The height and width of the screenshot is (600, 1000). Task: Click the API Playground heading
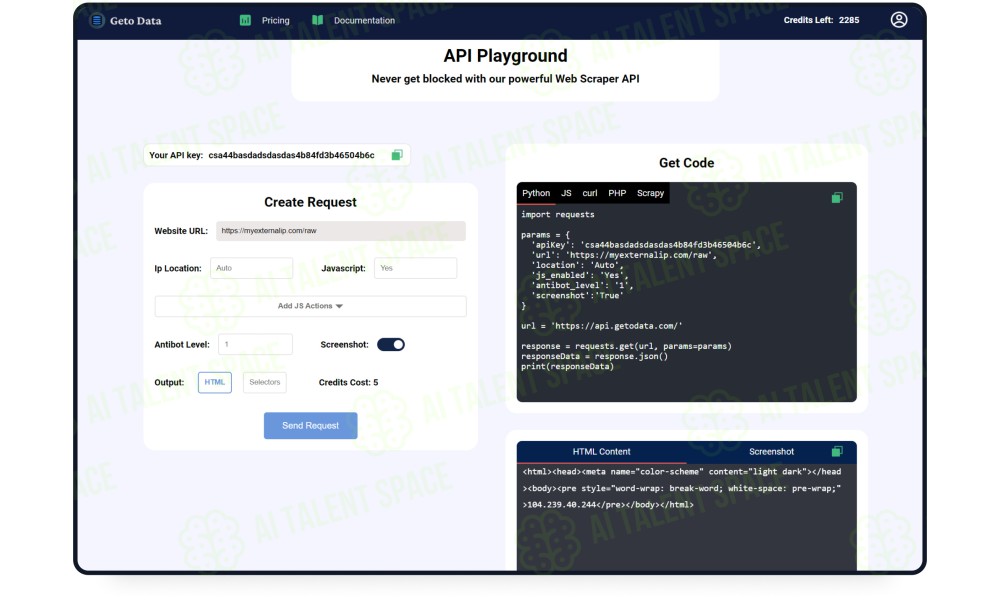[x=505, y=56]
